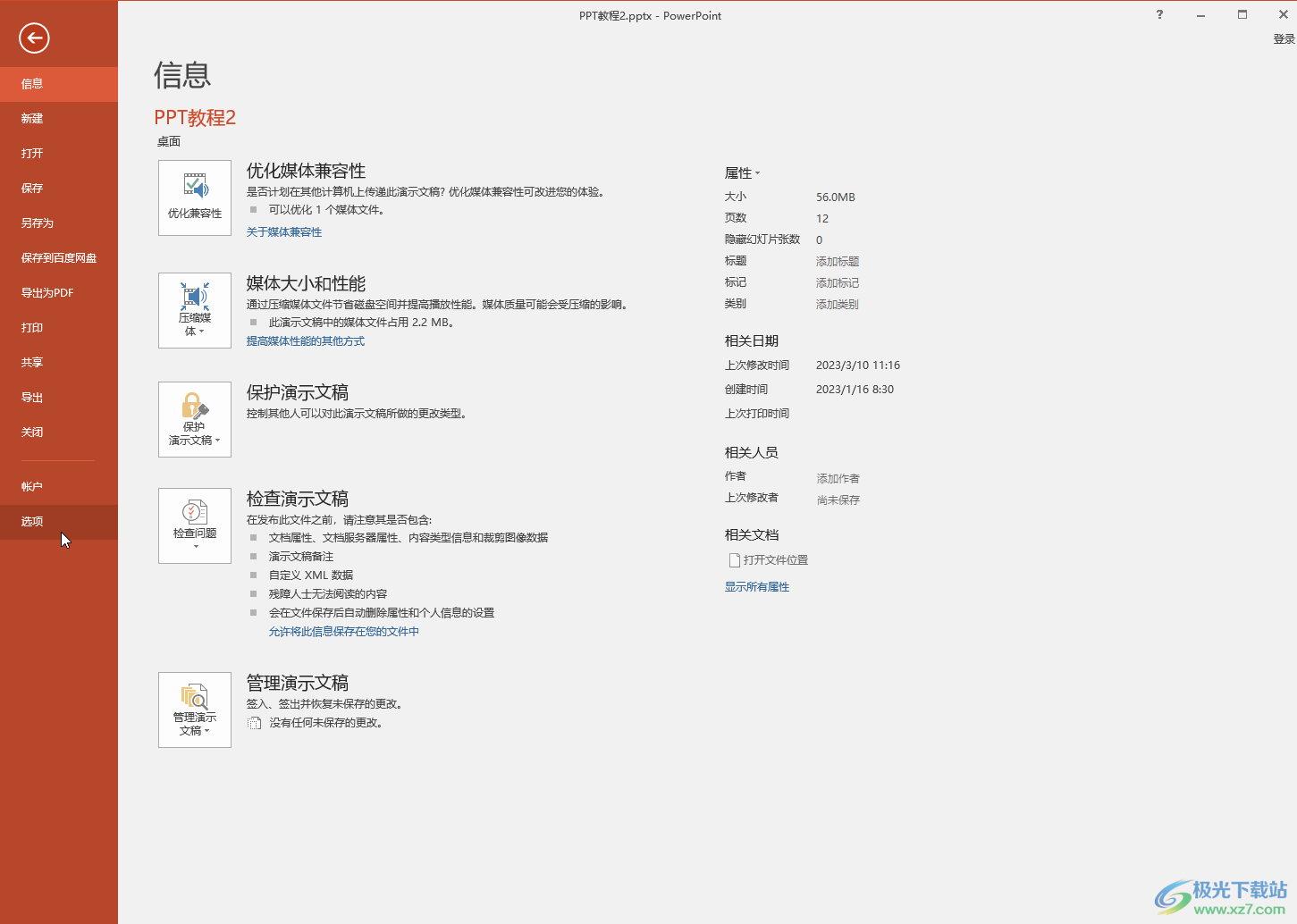Open the Options (选项) menu item
1297x924 pixels.
point(59,522)
